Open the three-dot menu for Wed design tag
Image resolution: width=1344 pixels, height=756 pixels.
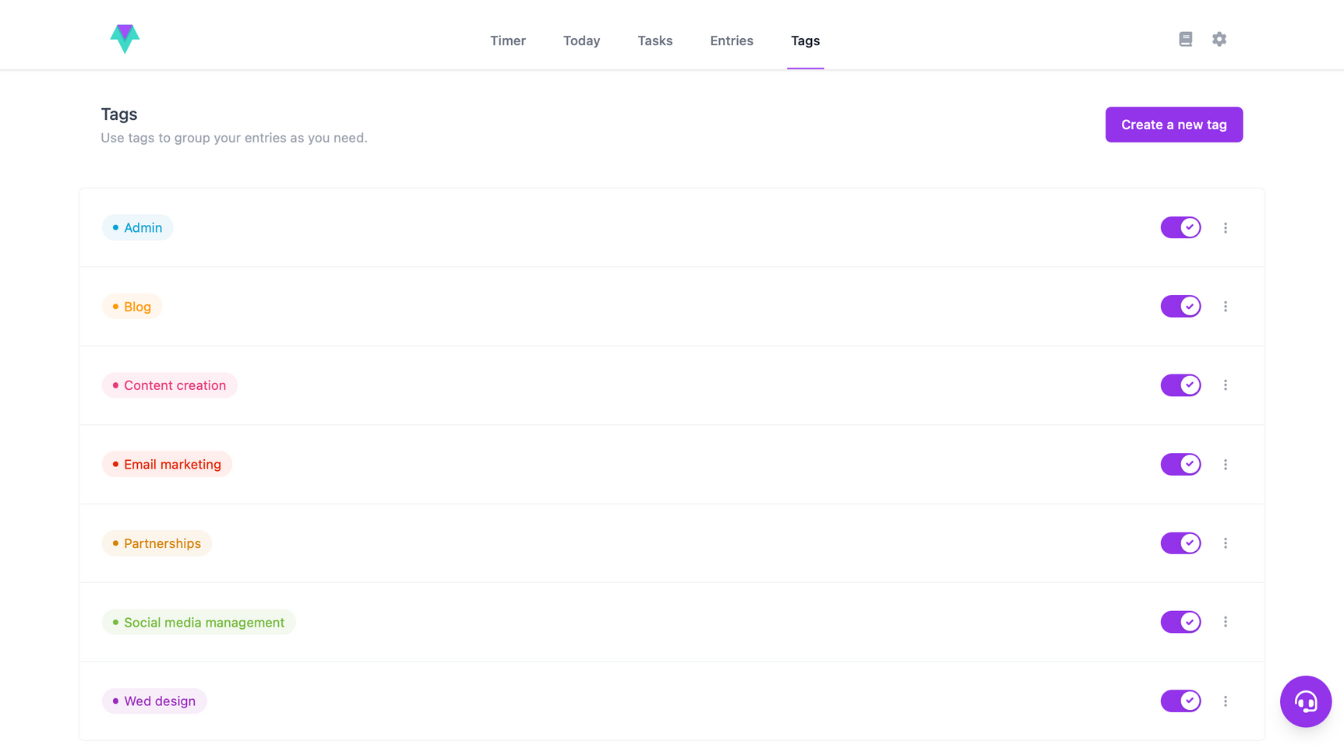[x=1225, y=701]
